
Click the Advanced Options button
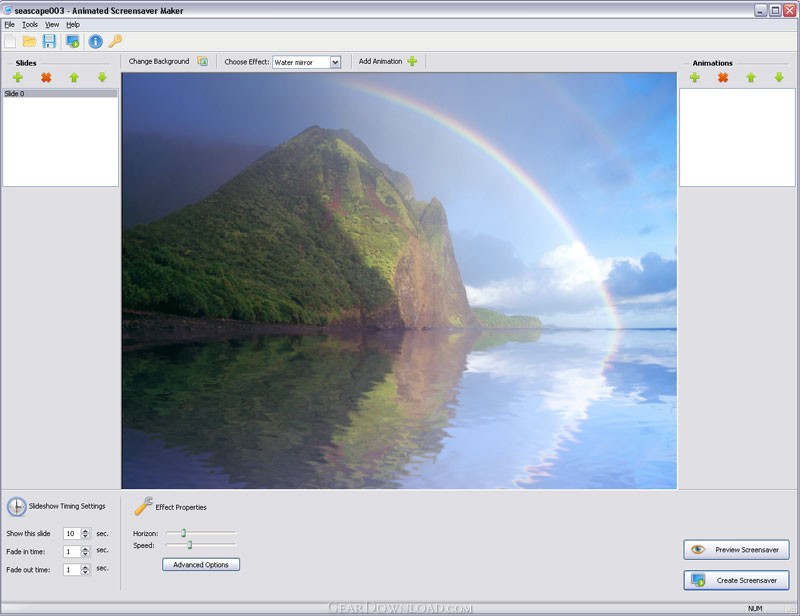201,564
